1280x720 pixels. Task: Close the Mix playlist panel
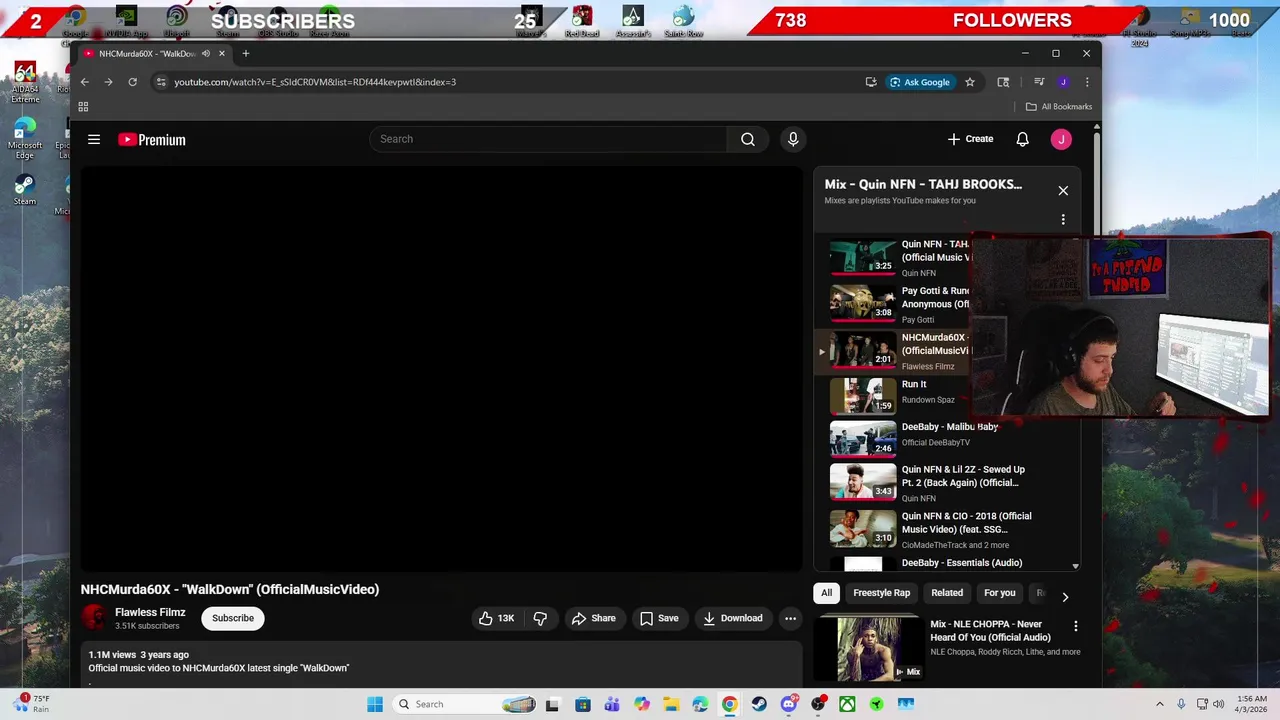(1063, 190)
